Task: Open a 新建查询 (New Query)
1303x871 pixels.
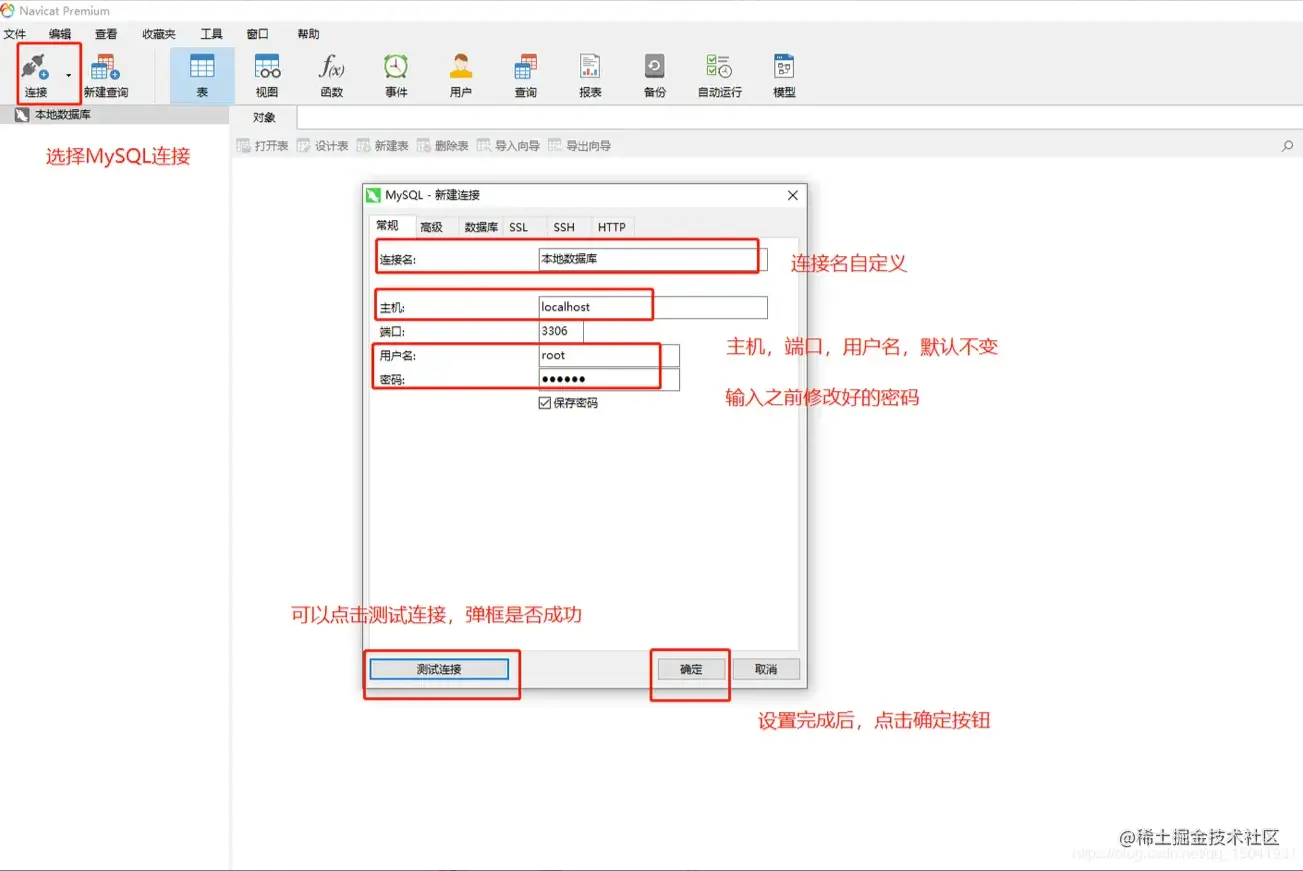Action: (x=105, y=72)
